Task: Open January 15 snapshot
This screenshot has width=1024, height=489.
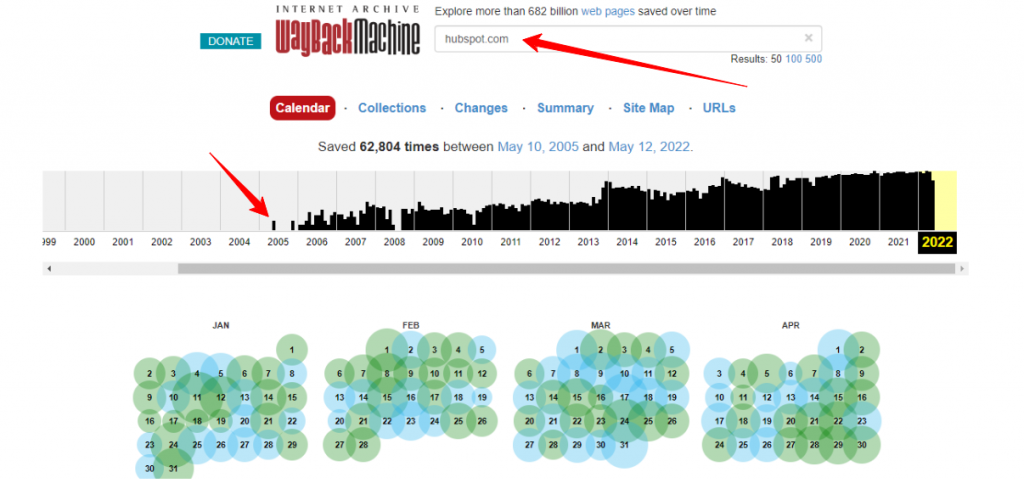Action: [292, 397]
